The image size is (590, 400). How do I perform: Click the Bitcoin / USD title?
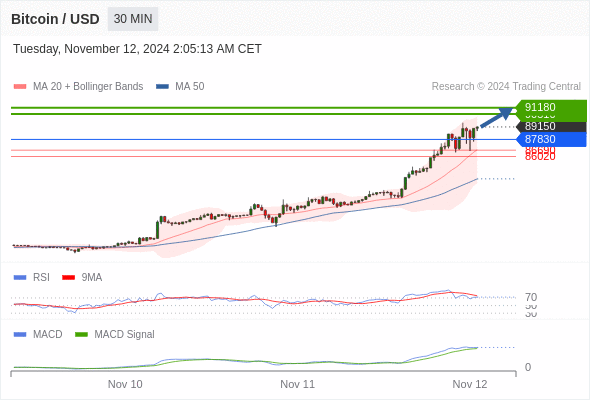click(55, 19)
